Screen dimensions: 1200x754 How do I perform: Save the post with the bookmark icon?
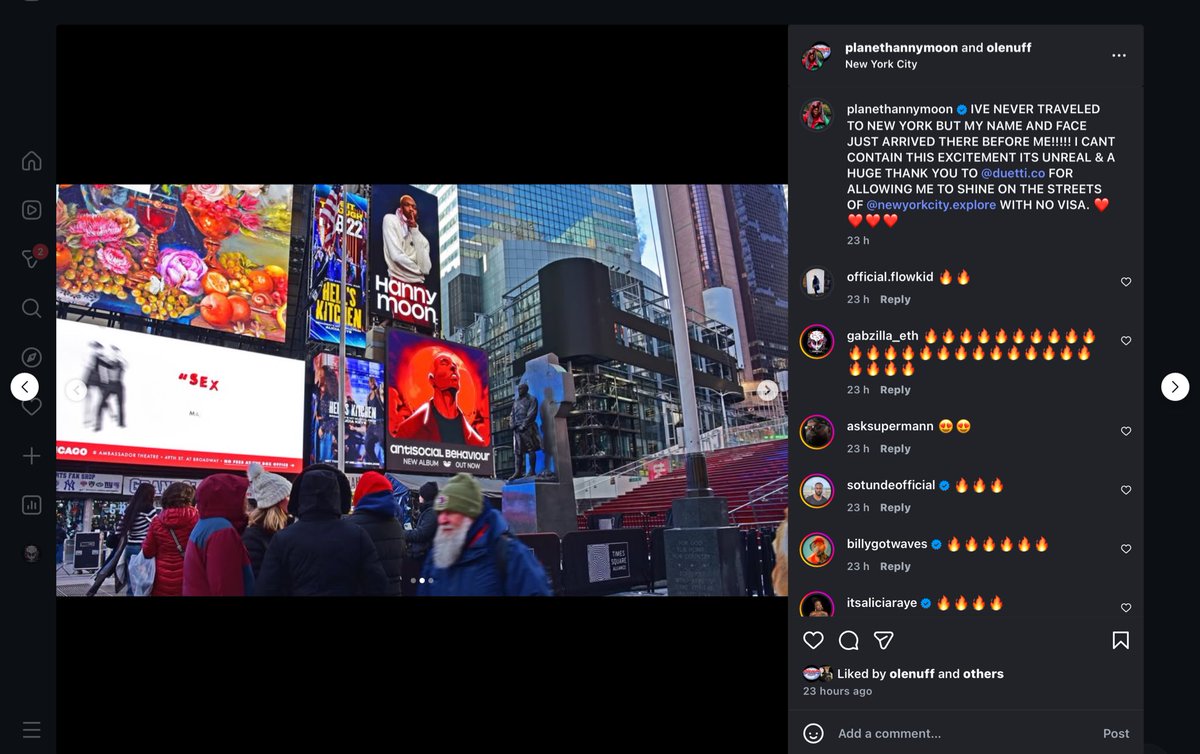pos(1121,640)
